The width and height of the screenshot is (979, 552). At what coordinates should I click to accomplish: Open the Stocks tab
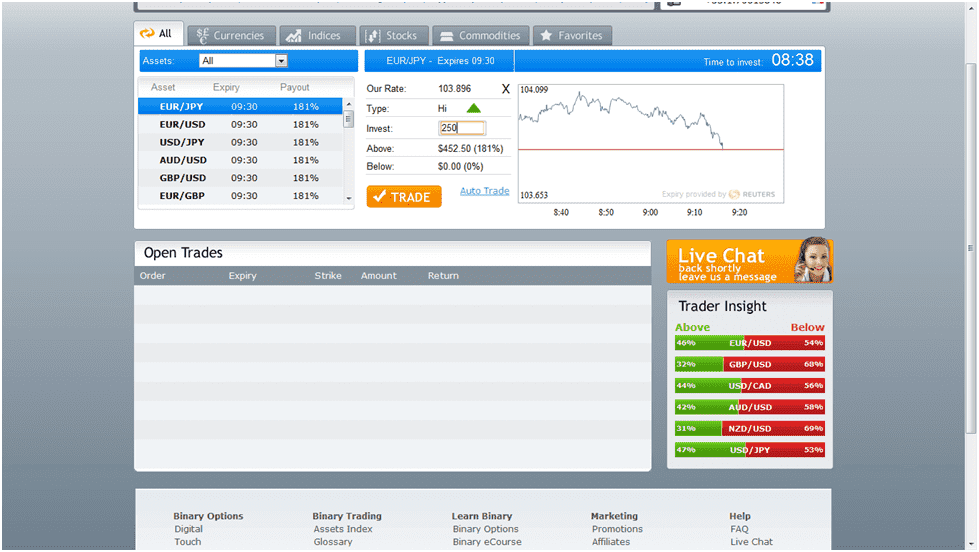[x=392, y=36]
